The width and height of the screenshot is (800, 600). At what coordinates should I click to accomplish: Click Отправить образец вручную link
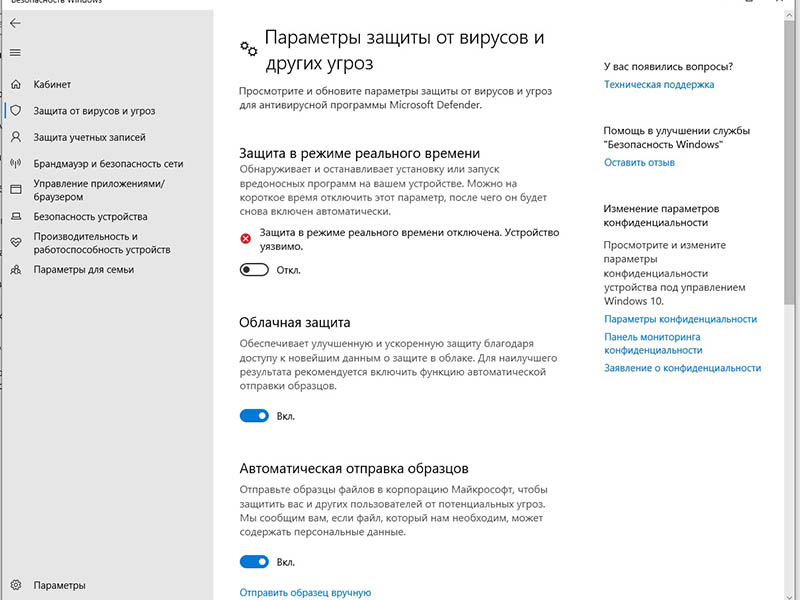tap(305, 592)
